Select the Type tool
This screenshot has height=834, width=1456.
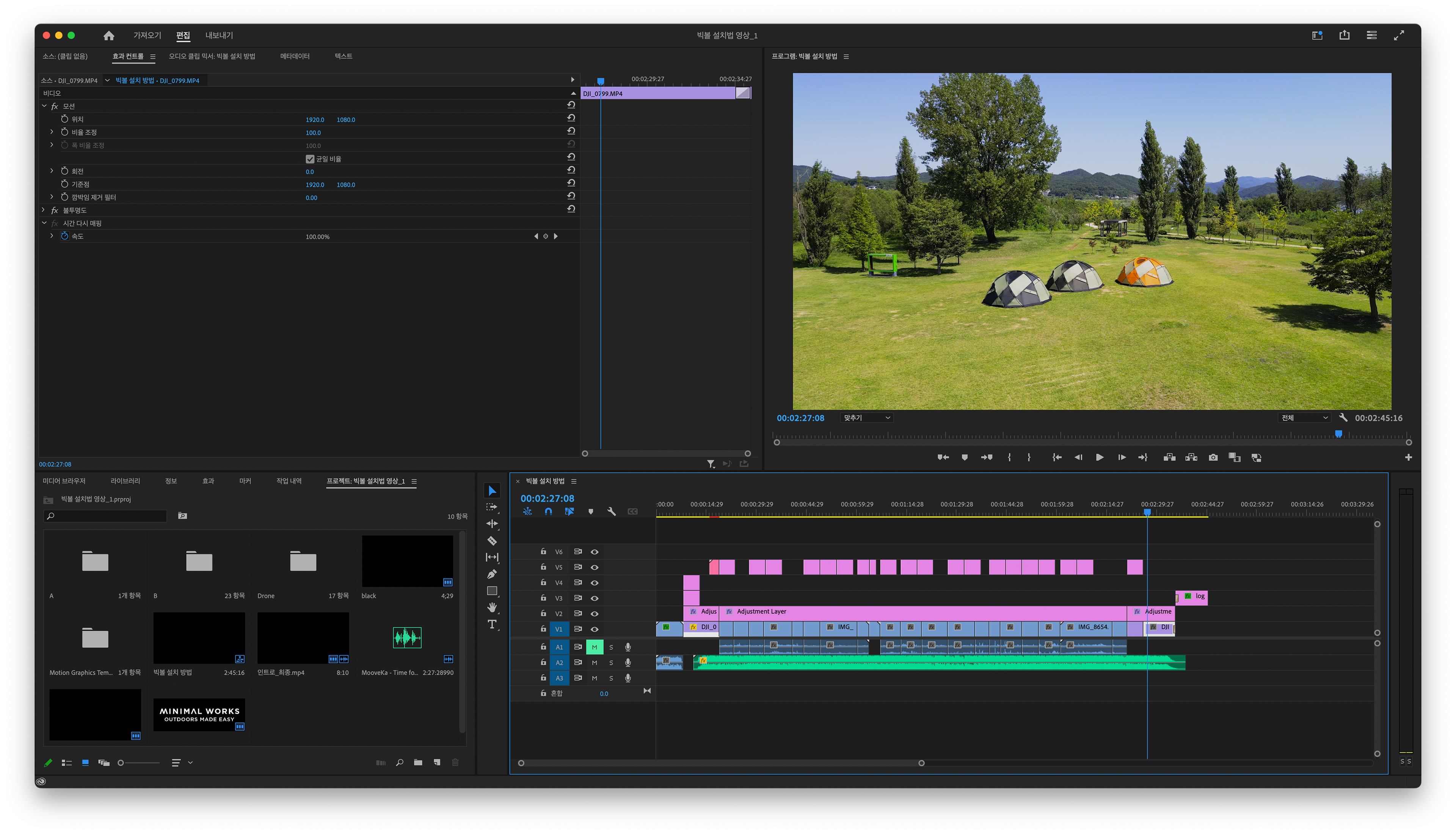point(492,624)
